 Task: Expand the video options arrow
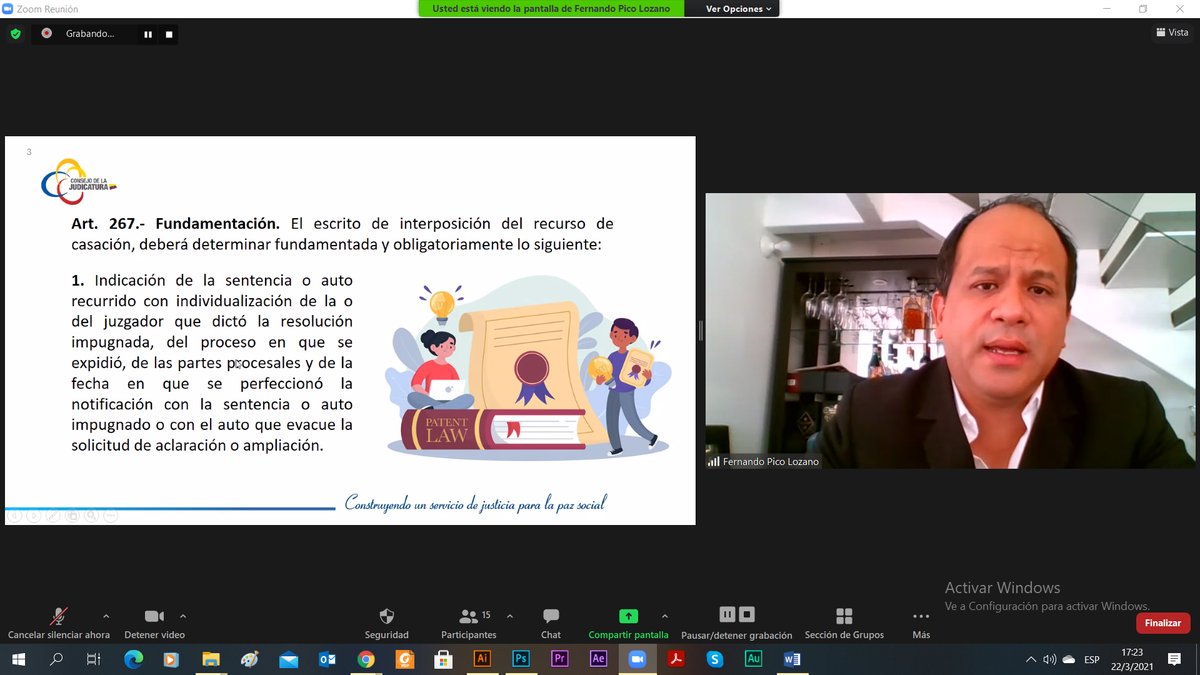[x=182, y=616]
